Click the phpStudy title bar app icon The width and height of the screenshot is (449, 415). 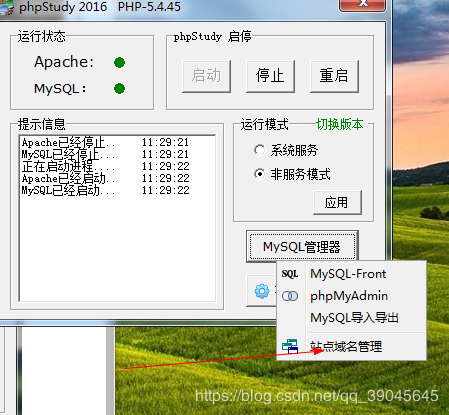coord(7,8)
